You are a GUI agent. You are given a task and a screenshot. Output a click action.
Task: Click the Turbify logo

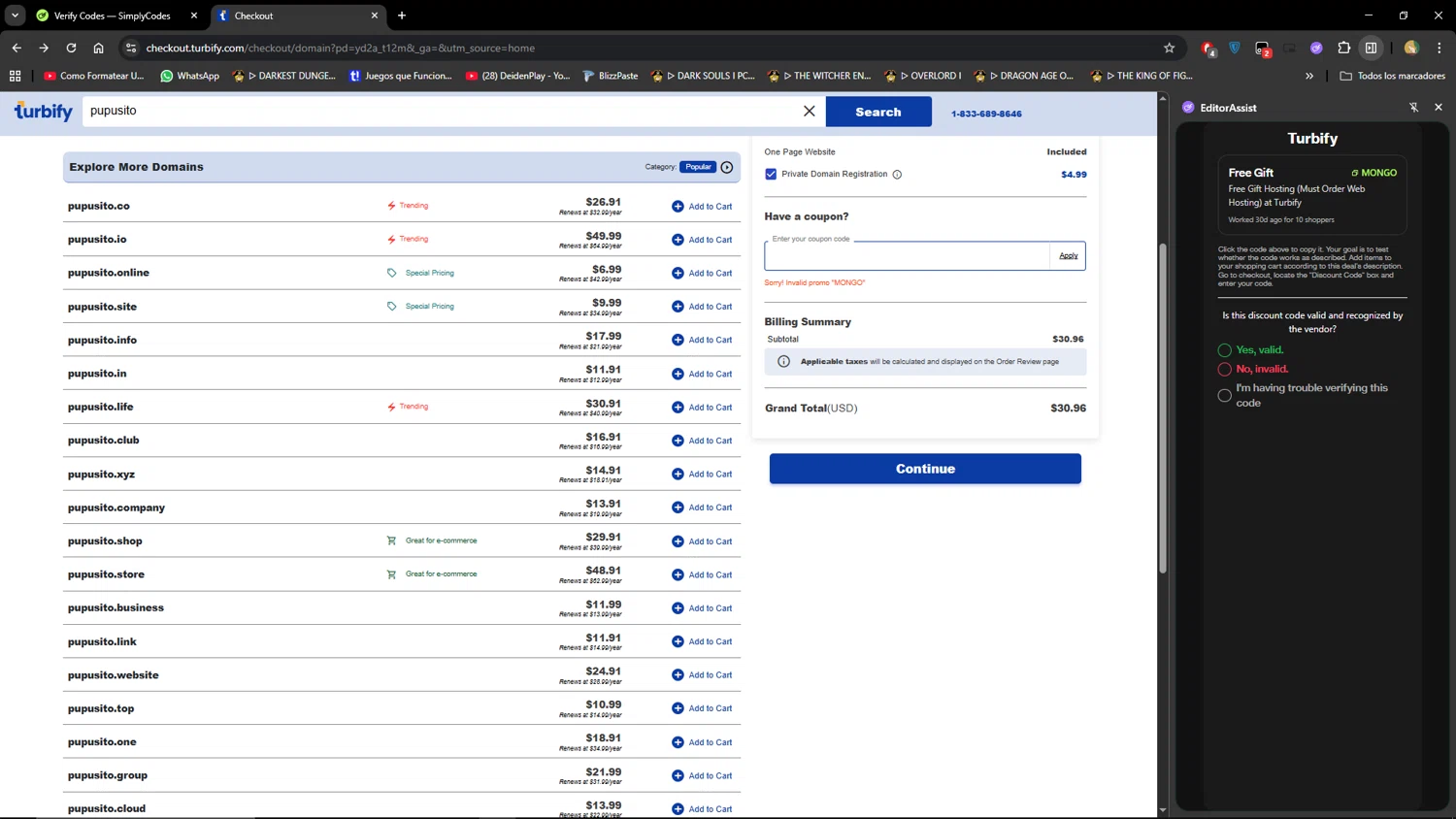44,112
